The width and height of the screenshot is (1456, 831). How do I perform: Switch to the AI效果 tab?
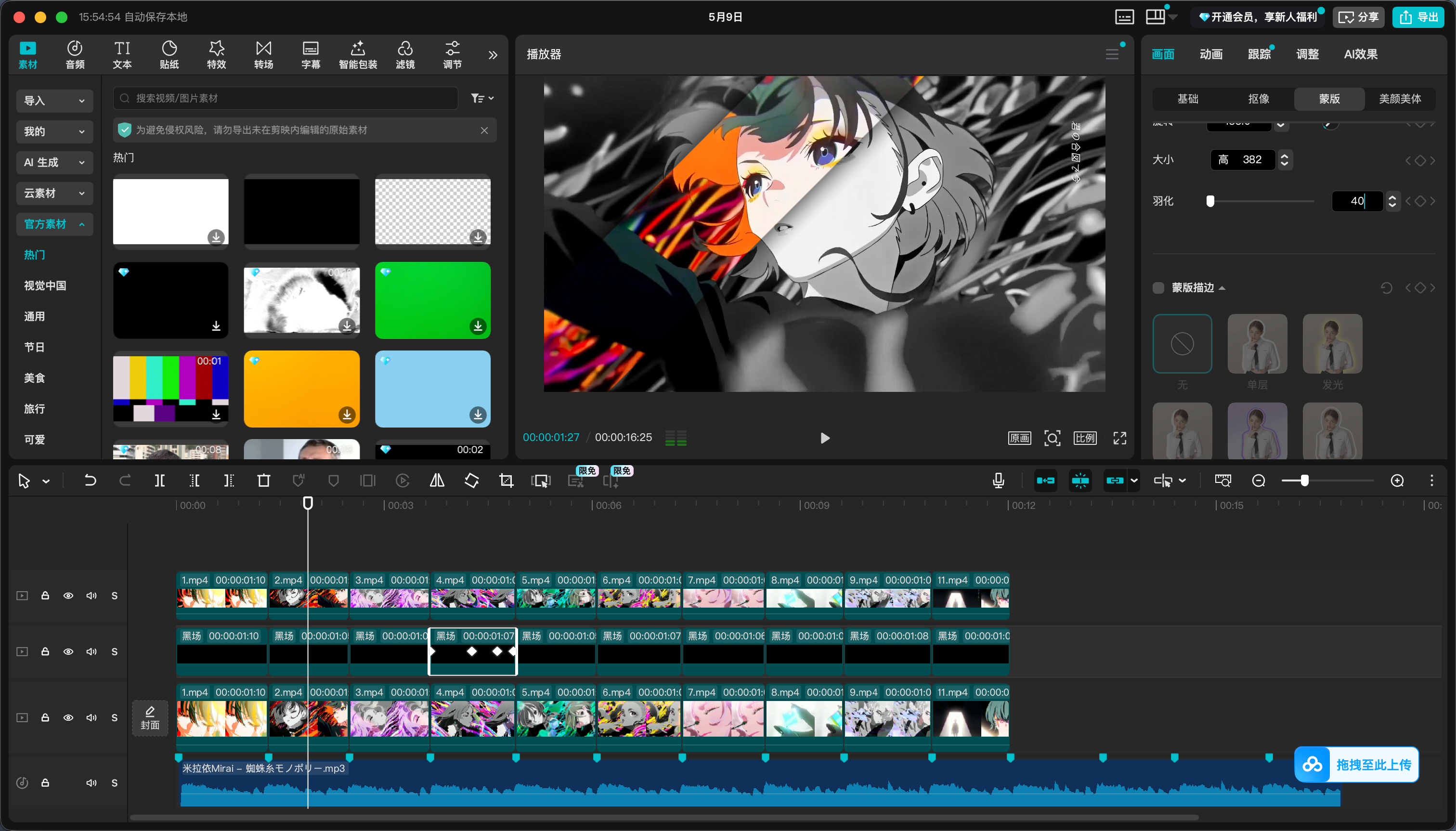(x=1361, y=54)
